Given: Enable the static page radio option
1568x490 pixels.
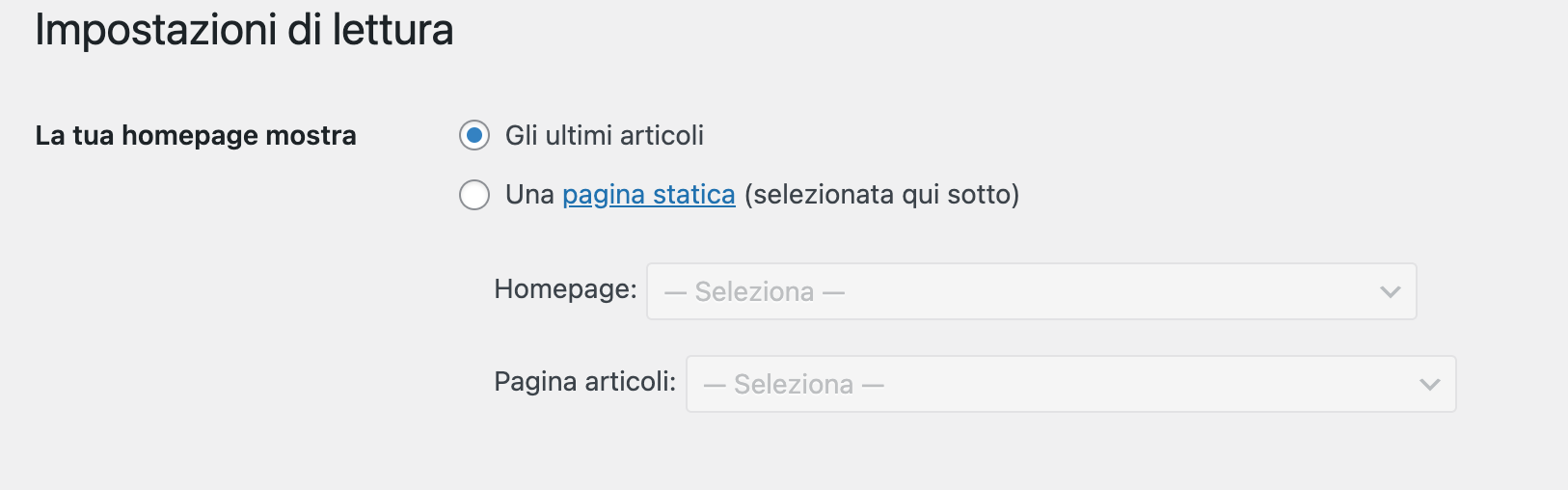Looking at the screenshot, I should (474, 195).
